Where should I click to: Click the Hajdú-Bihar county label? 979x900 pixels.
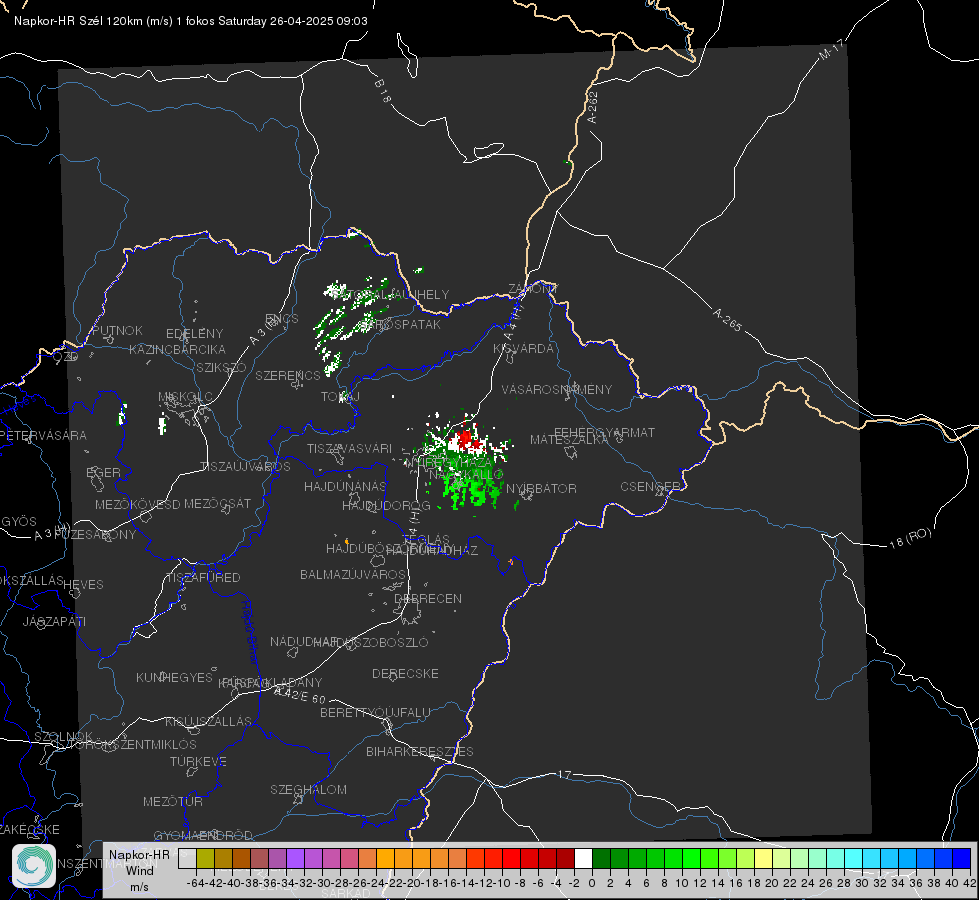tap(250, 632)
